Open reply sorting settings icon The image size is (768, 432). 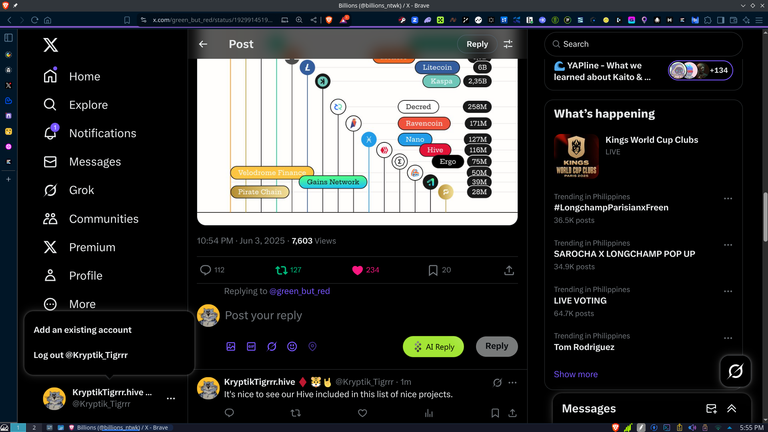pyautogui.click(x=508, y=44)
